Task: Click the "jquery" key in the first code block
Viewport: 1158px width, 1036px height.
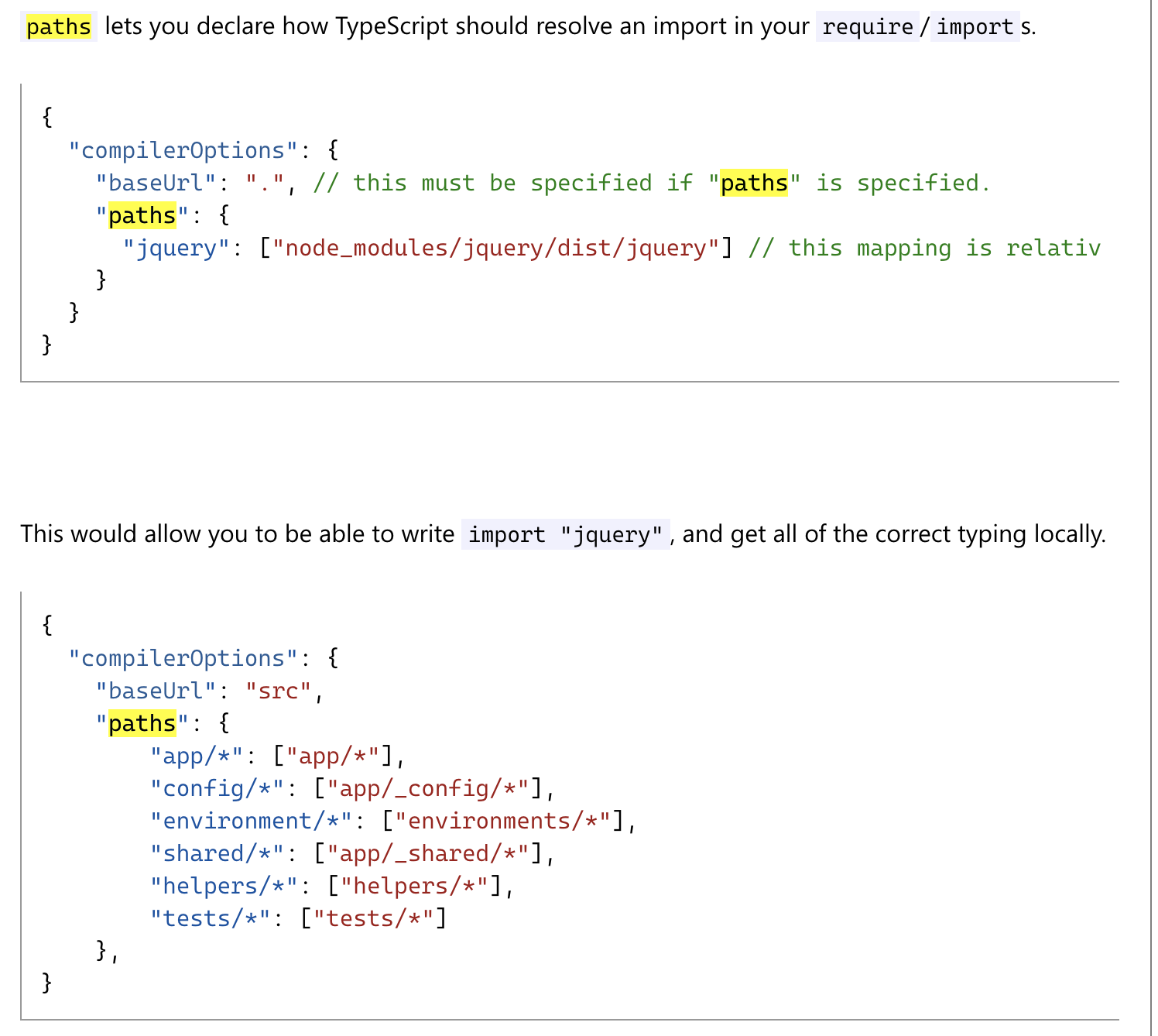Action: tap(176, 248)
